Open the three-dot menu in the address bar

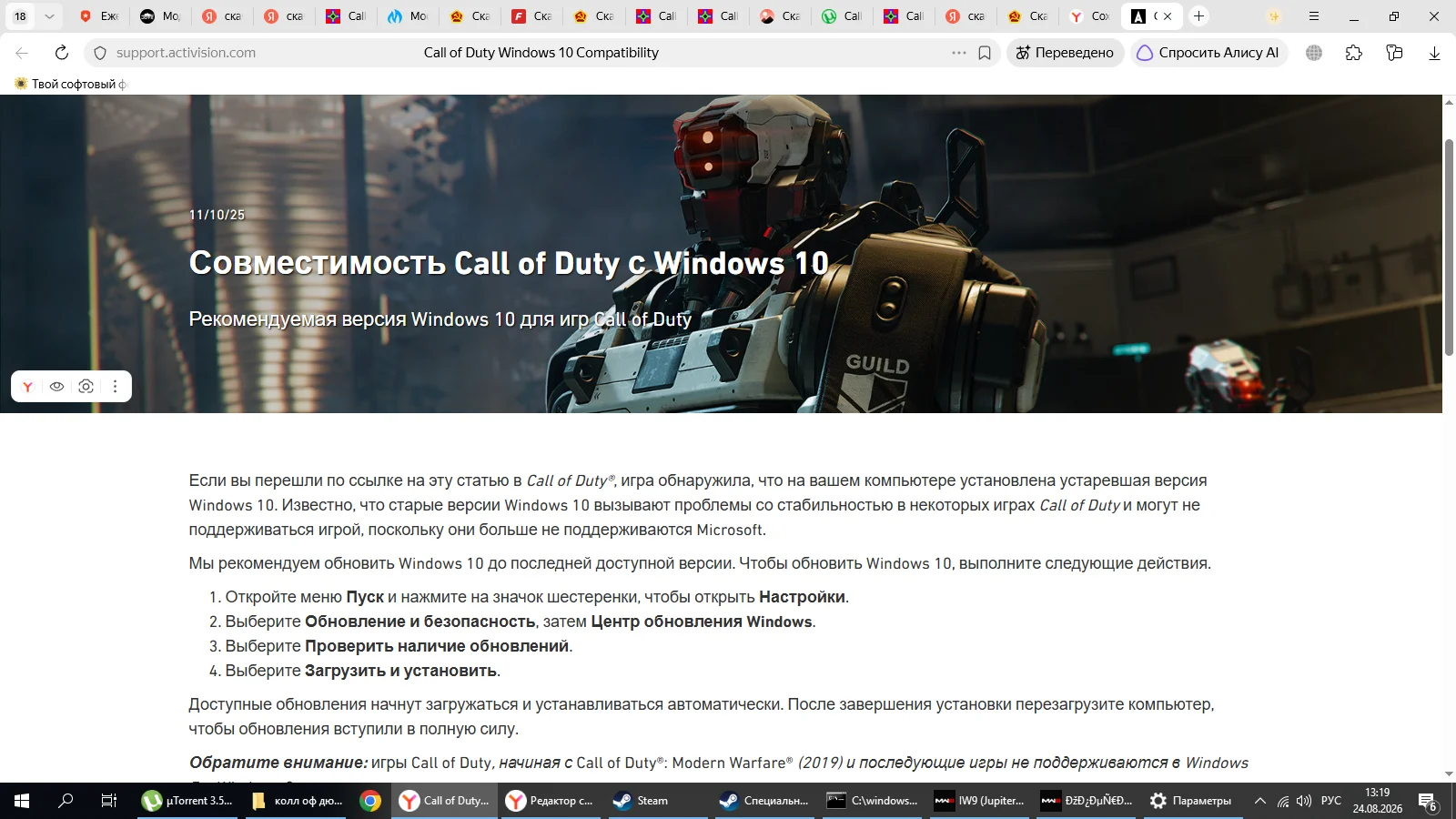(959, 53)
